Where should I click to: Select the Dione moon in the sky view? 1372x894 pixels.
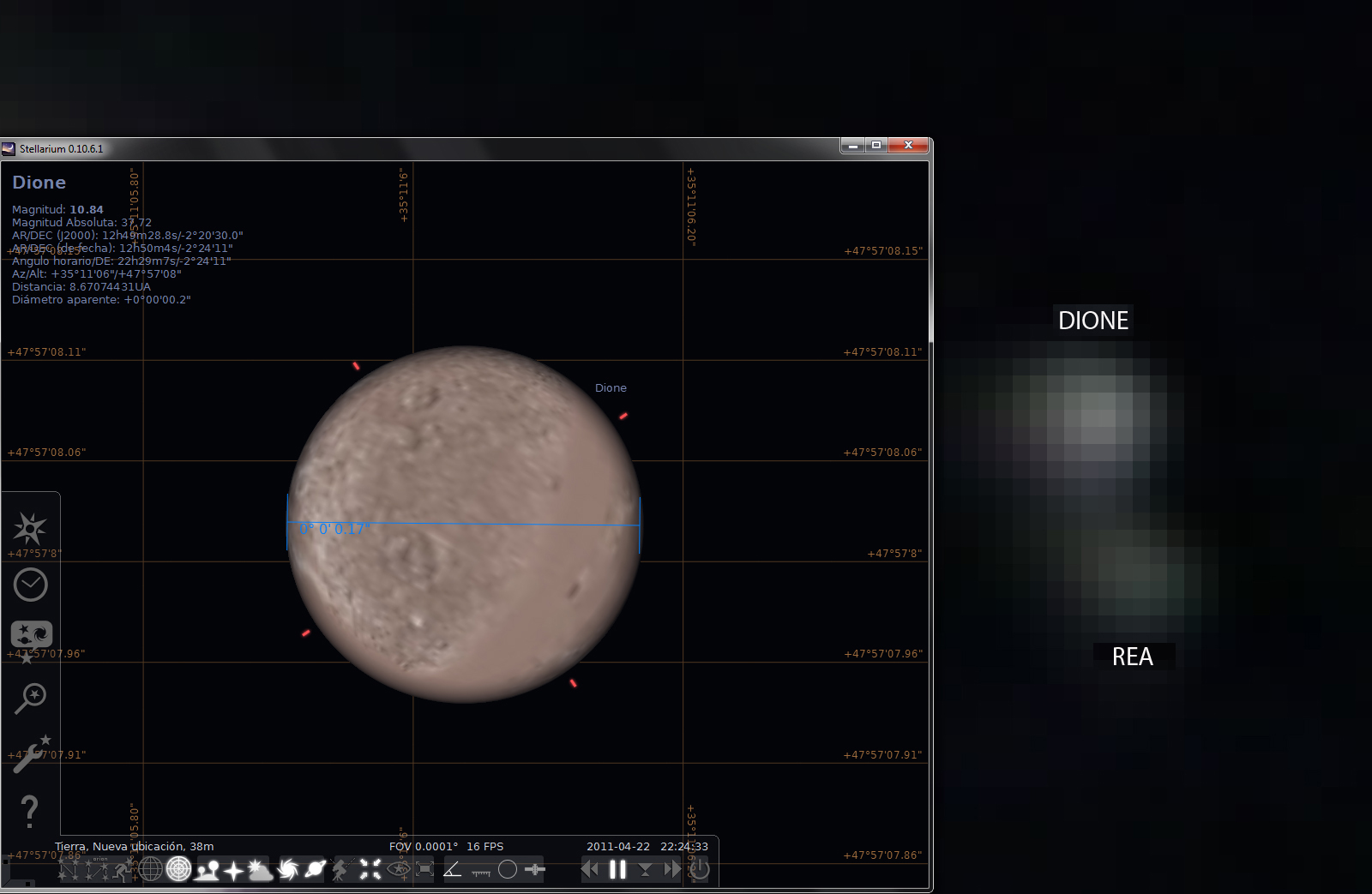pyautogui.click(x=463, y=525)
